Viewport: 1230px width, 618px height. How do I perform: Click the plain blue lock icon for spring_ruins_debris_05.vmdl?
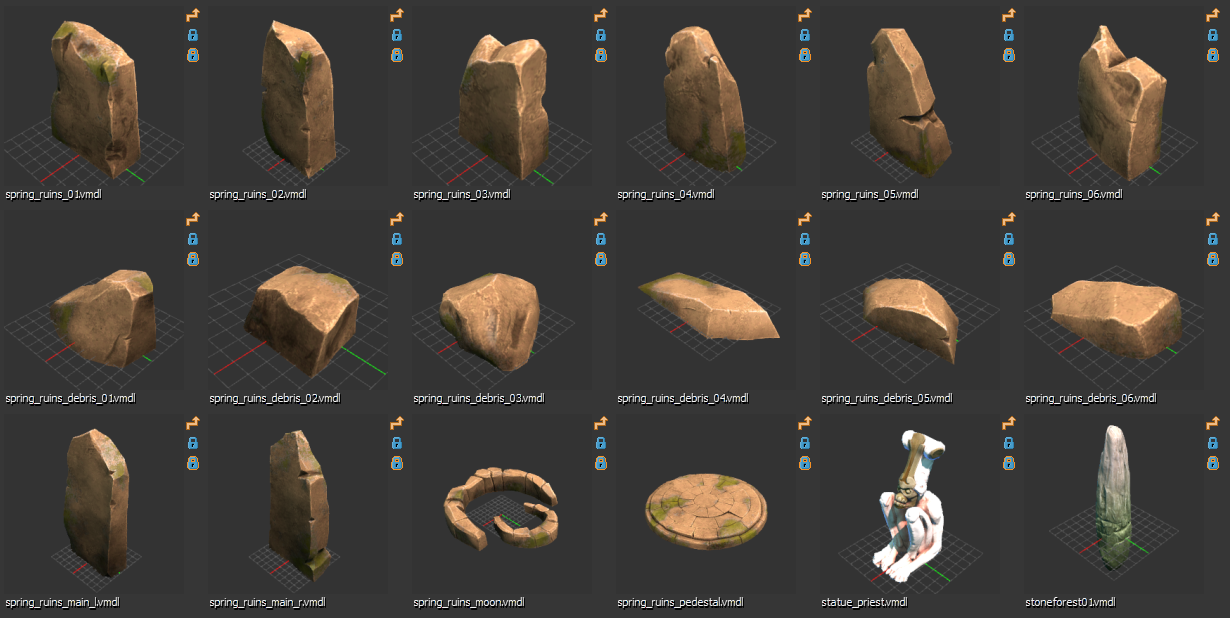tap(1009, 239)
